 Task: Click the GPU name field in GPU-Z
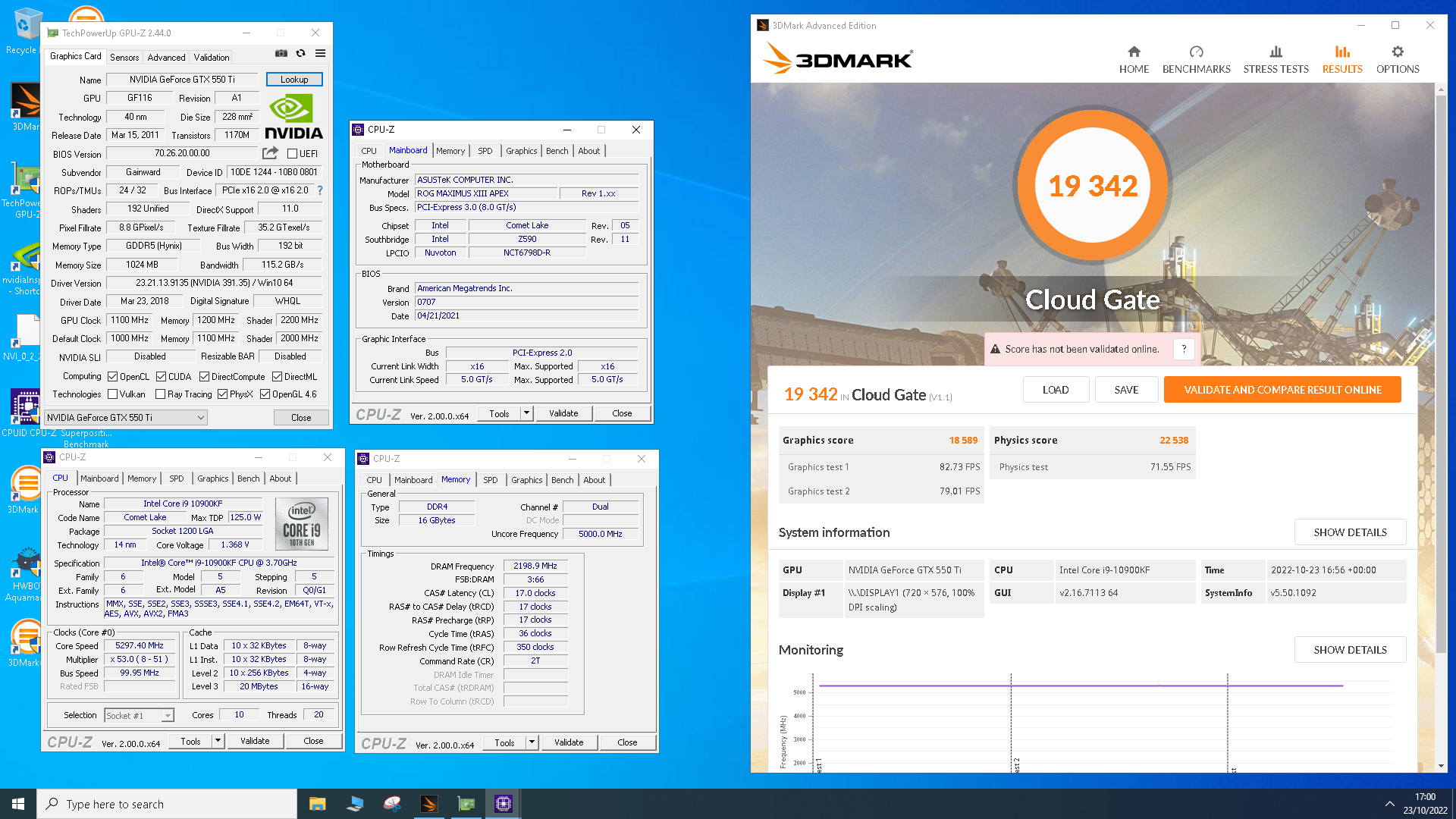pyautogui.click(x=182, y=80)
